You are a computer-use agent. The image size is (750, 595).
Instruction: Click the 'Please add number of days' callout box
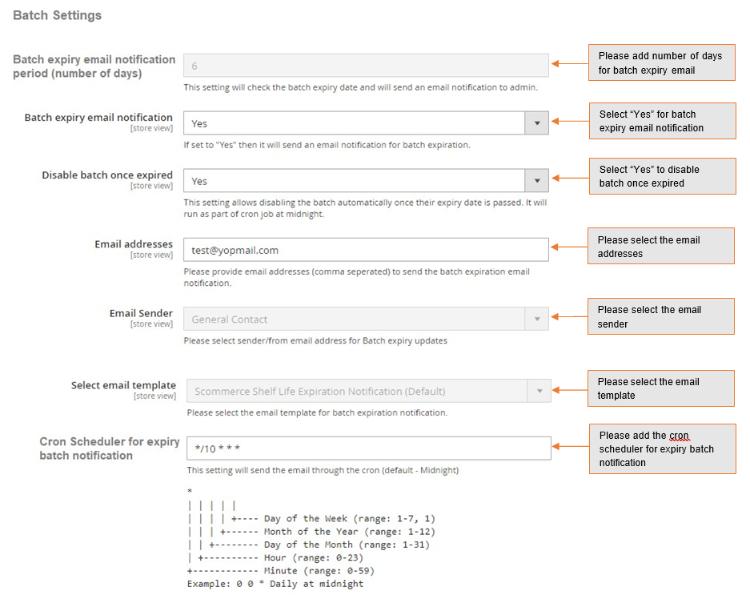[662, 63]
